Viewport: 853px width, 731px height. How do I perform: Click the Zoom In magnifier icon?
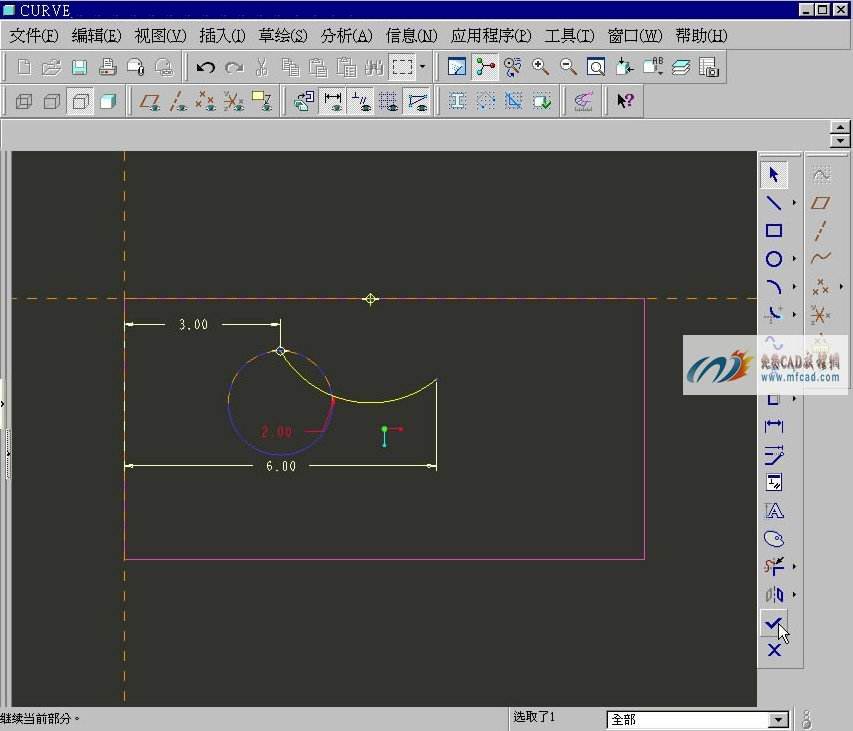tap(541, 68)
